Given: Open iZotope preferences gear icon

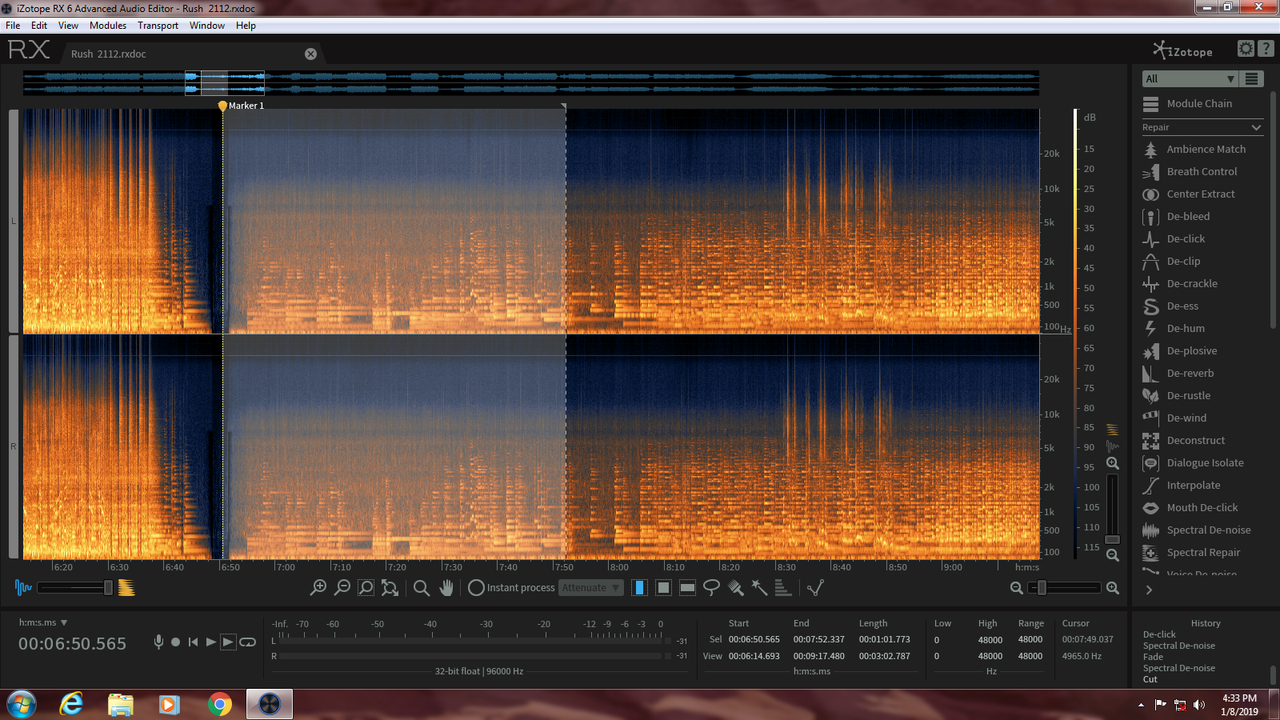Looking at the screenshot, I should [1245, 49].
